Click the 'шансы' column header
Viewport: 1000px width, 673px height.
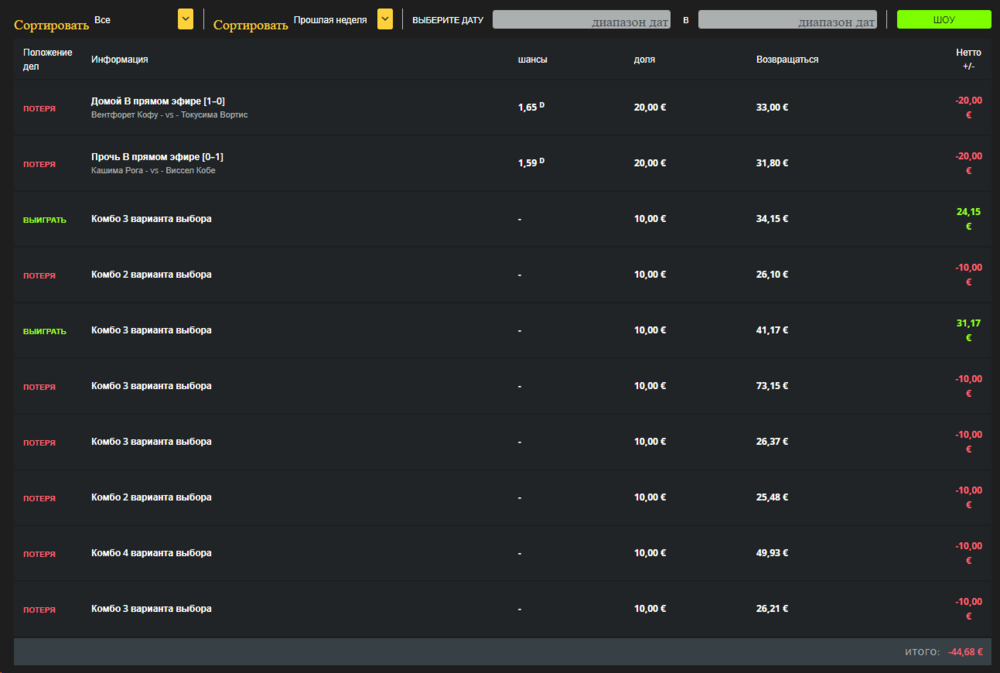[533, 59]
